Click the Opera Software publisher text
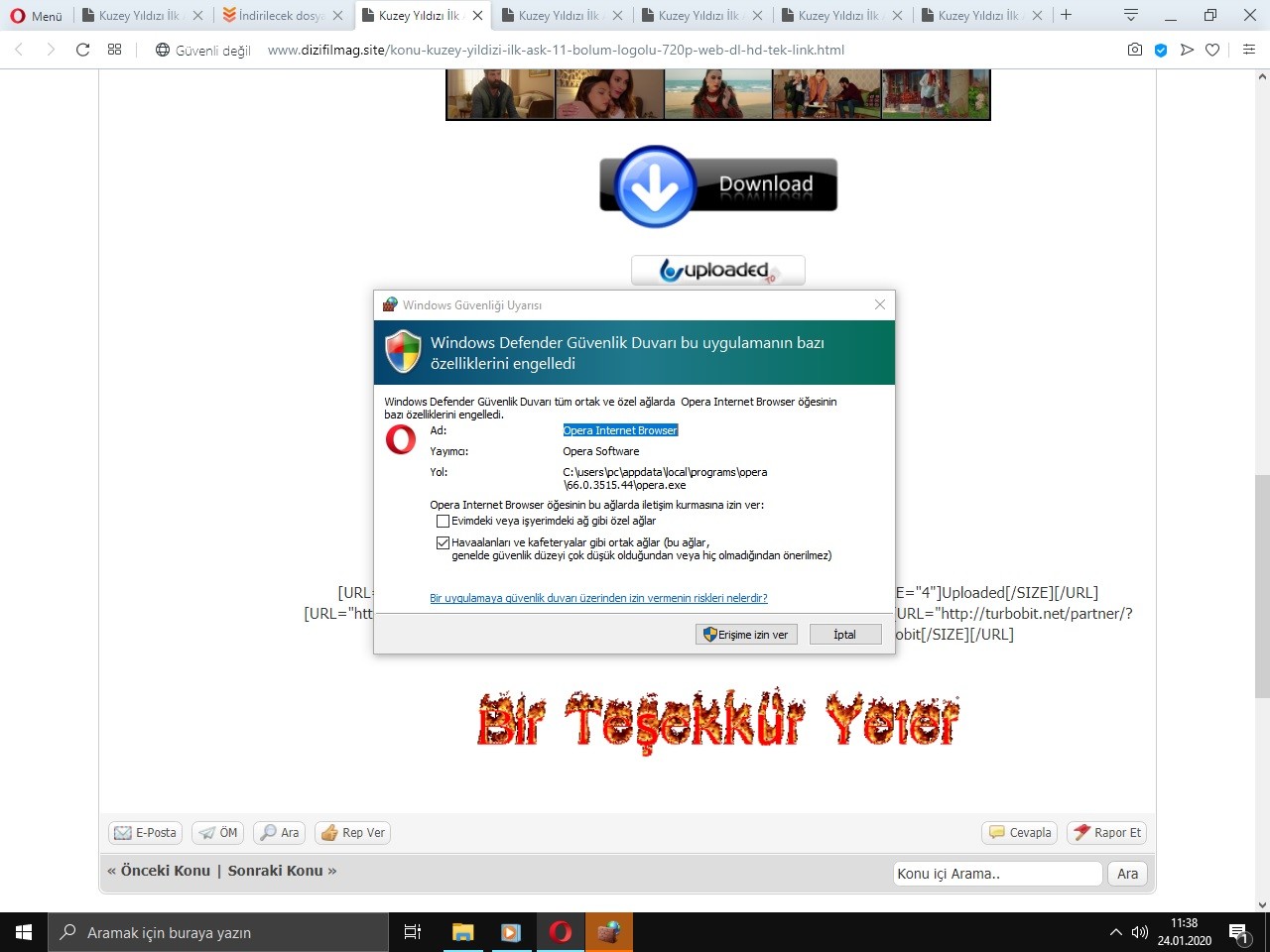Image resolution: width=1270 pixels, height=952 pixels. [601, 451]
